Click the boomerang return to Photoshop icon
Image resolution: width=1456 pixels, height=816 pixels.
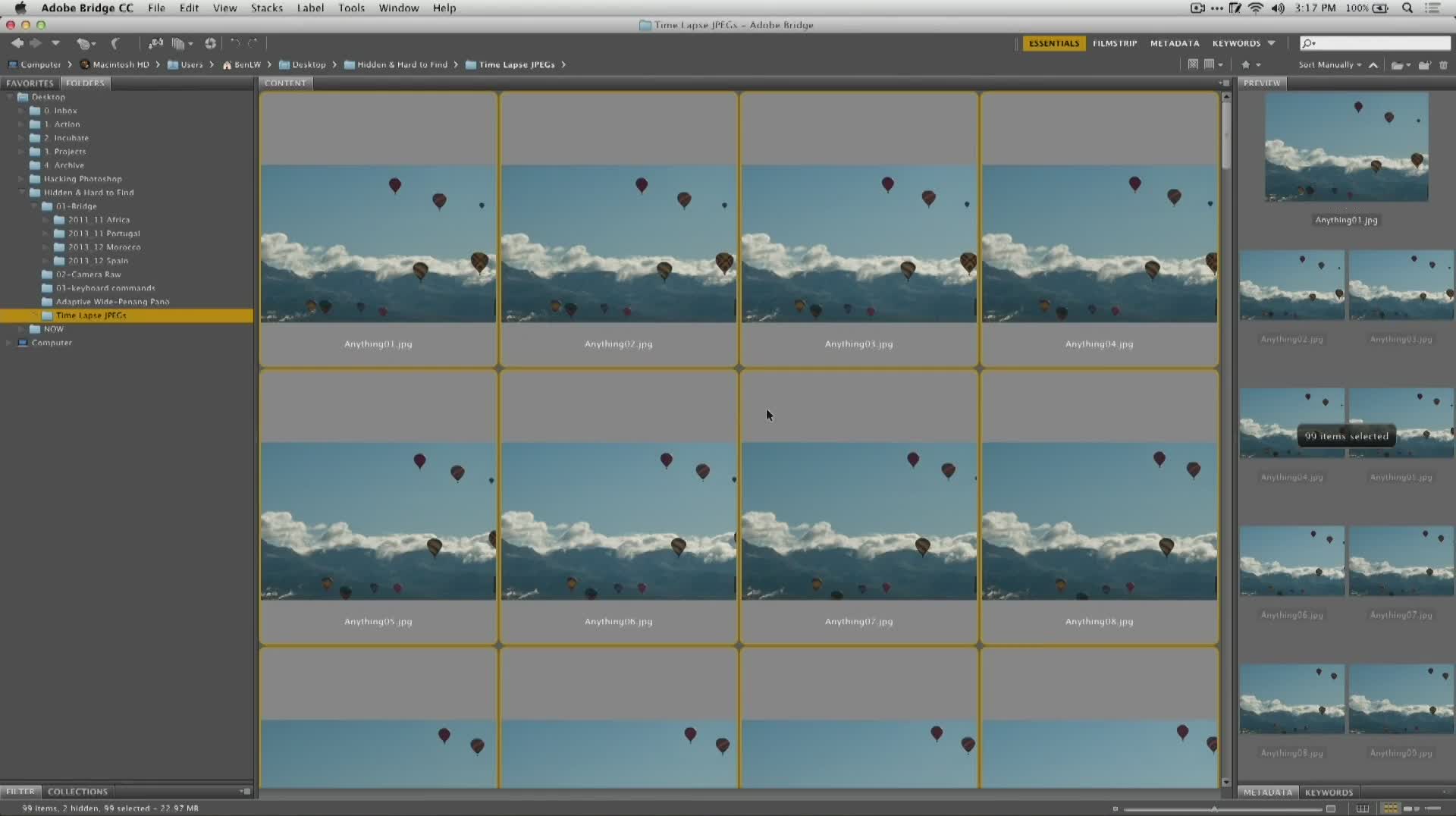(115, 43)
